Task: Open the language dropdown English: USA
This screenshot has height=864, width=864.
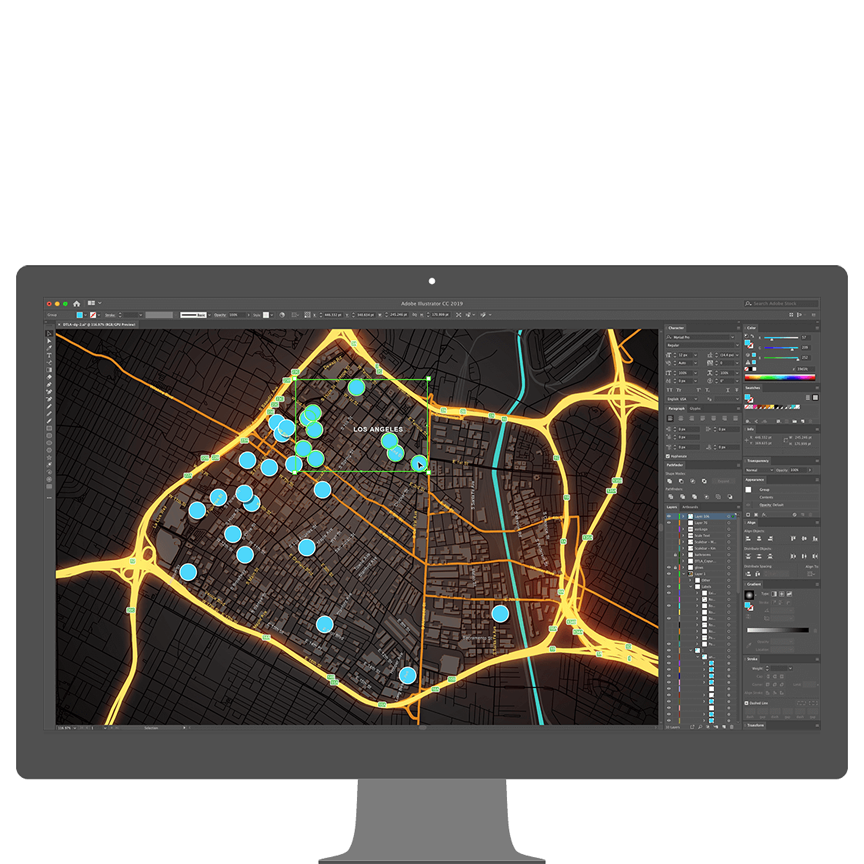Action: coord(682,399)
